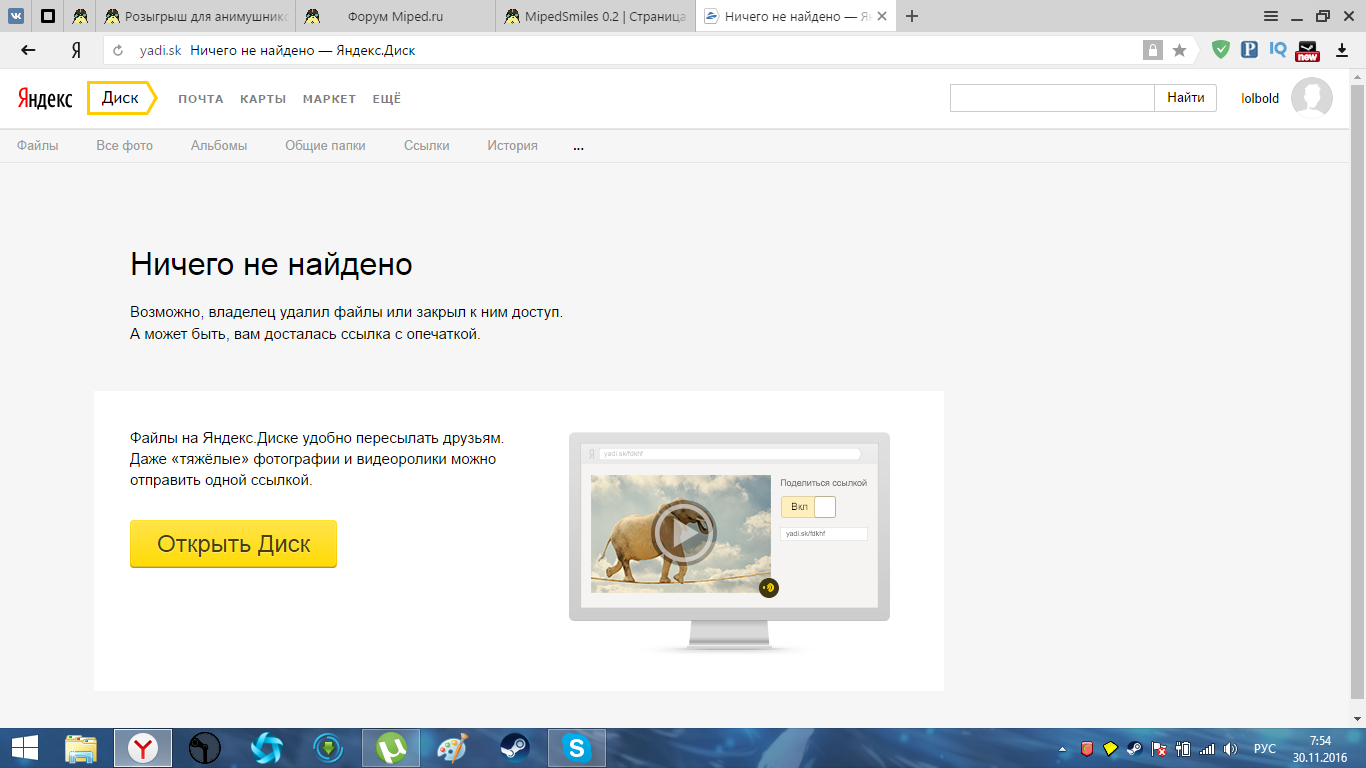Open ПОЧТА service link
This screenshot has width=1366, height=768.
(201, 99)
